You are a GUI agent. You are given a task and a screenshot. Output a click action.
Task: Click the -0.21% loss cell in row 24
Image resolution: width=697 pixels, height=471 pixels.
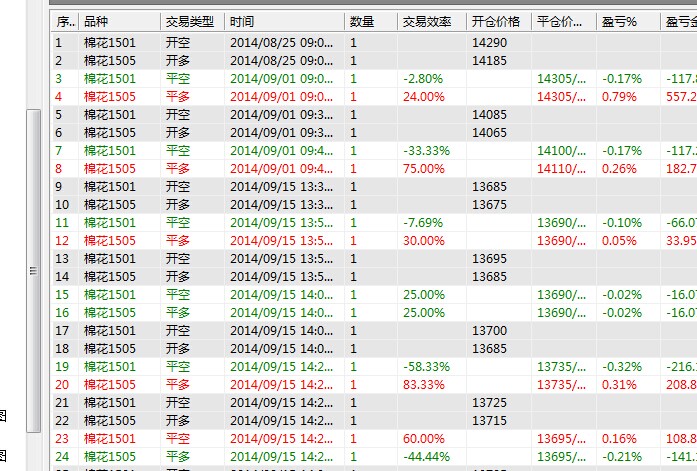(x=622, y=456)
